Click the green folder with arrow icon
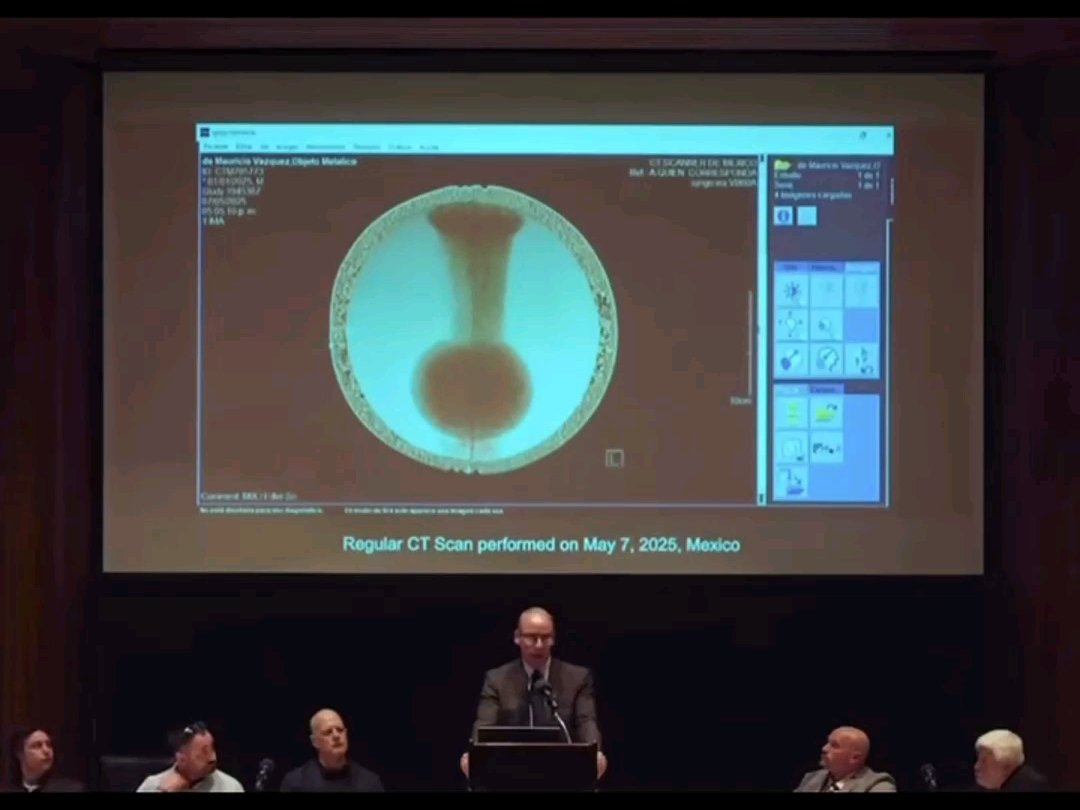Screen dimensions: 1080x810 click(827, 414)
